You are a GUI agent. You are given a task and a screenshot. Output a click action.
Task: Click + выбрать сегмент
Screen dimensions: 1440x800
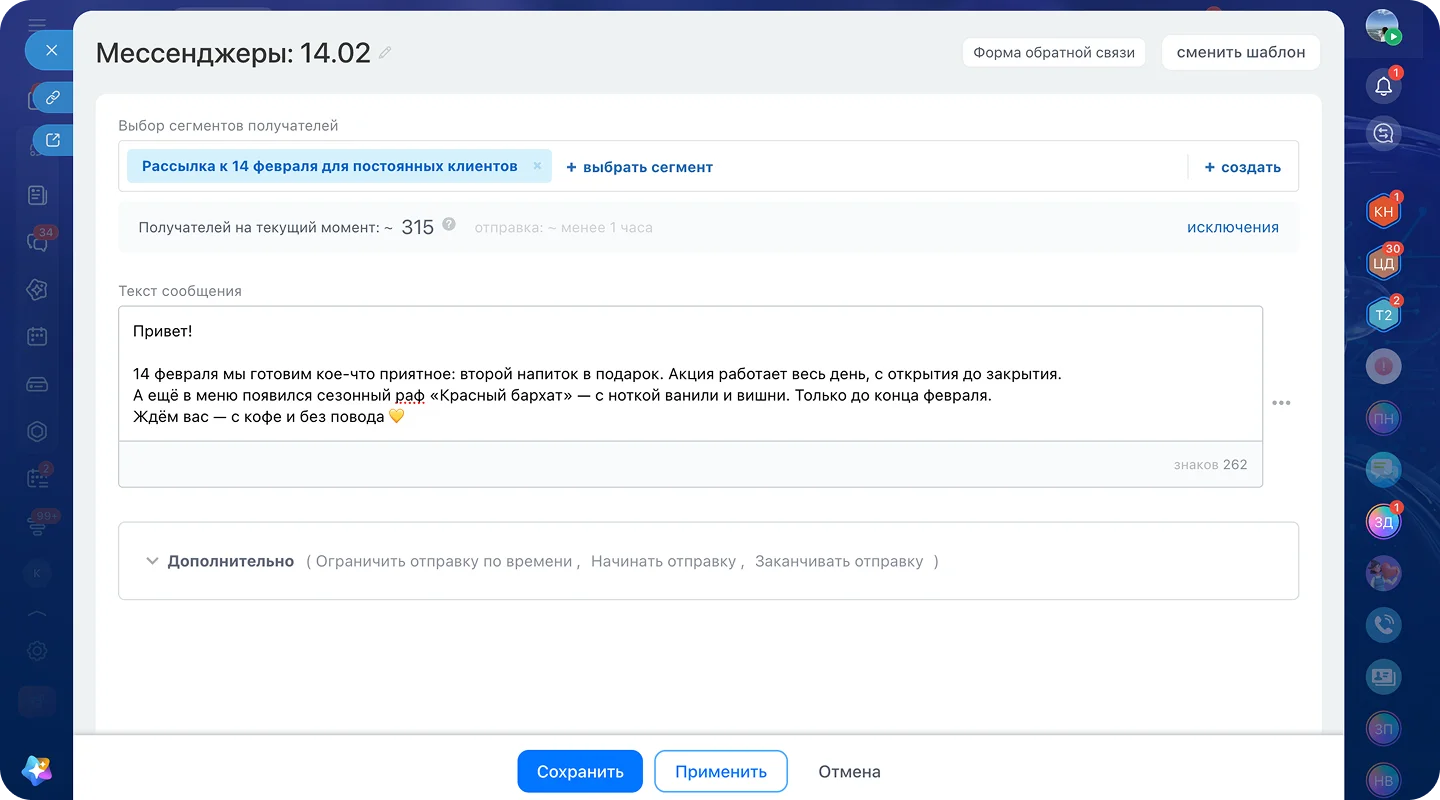[x=640, y=167]
